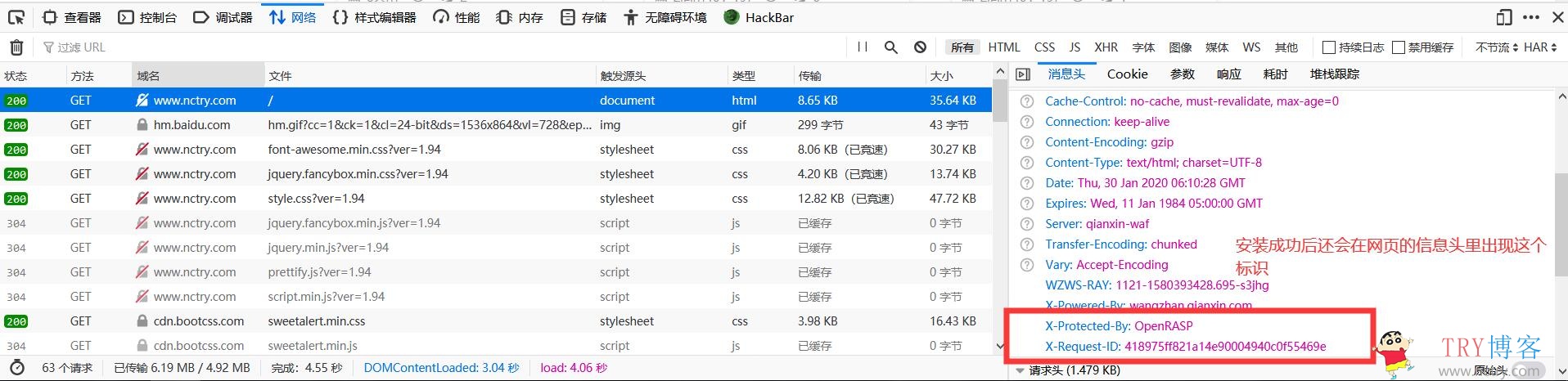
Task: Toggle the XHR request filter
Action: point(1106,47)
